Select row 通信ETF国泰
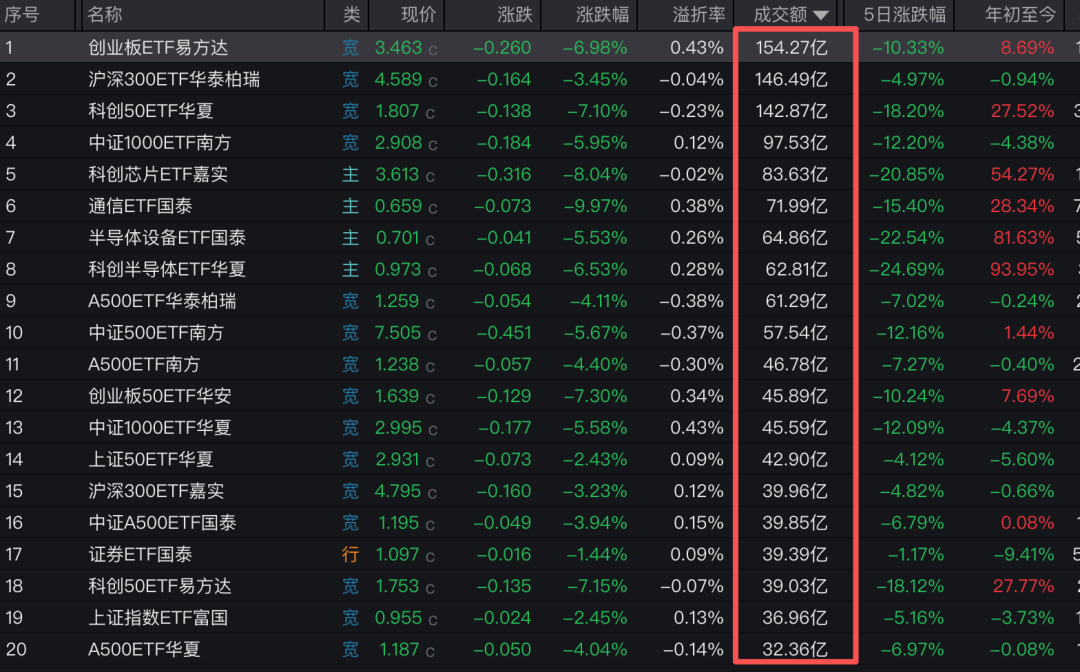This screenshot has height=672, width=1080. [x=540, y=206]
